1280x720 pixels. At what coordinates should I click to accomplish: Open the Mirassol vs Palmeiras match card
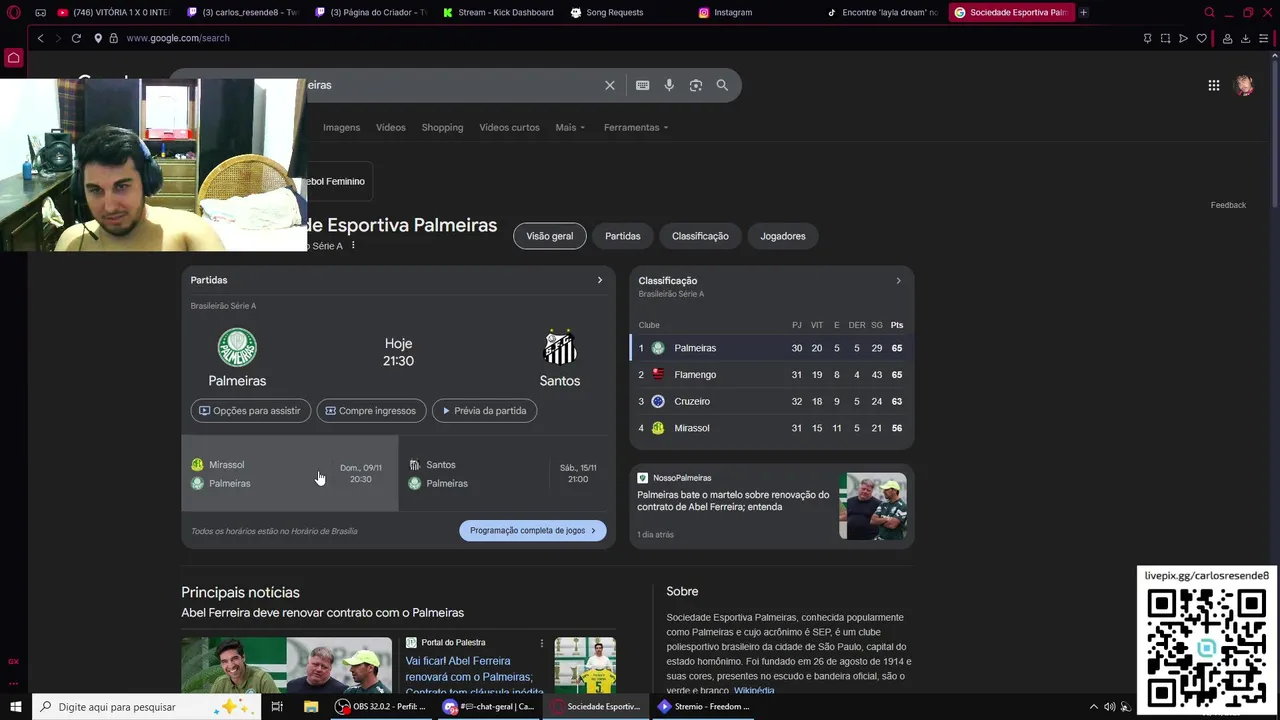coord(290,474)
